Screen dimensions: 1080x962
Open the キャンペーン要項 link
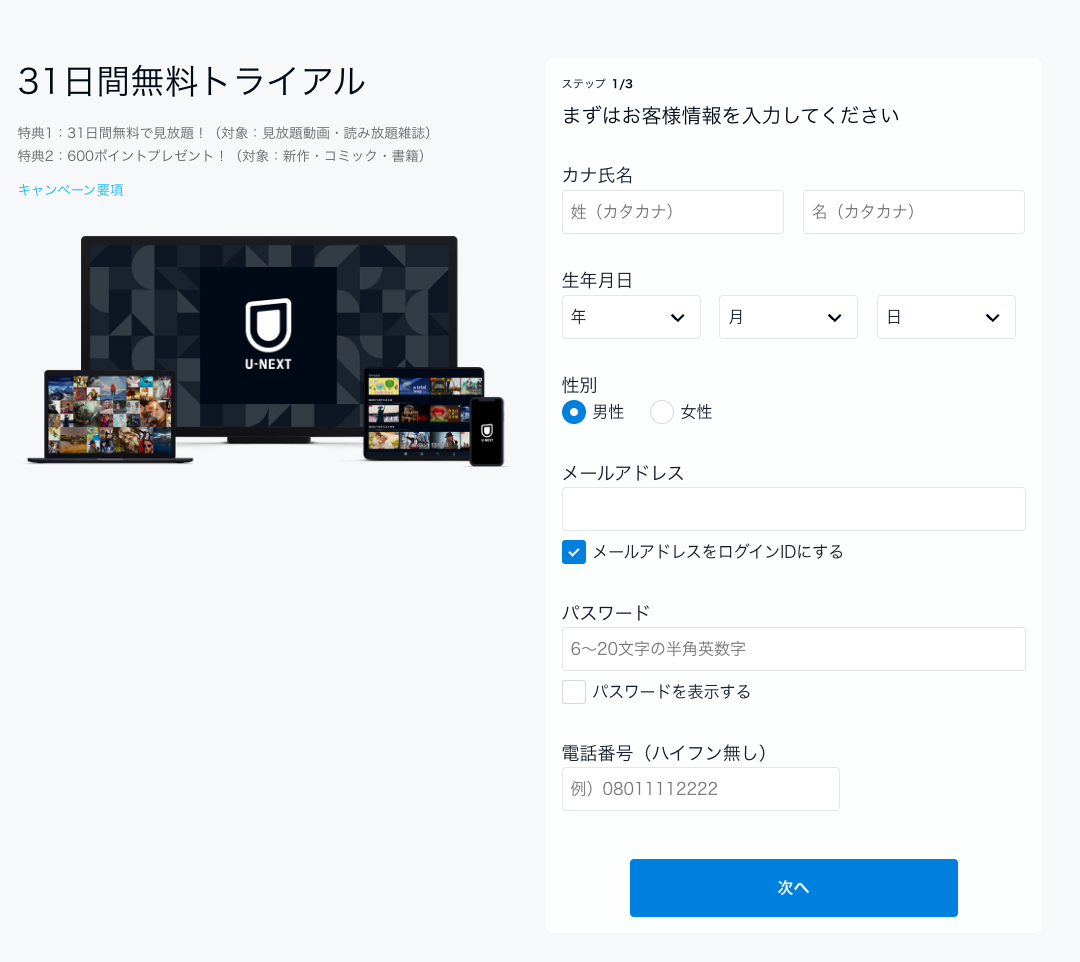(x=70, y=190)
